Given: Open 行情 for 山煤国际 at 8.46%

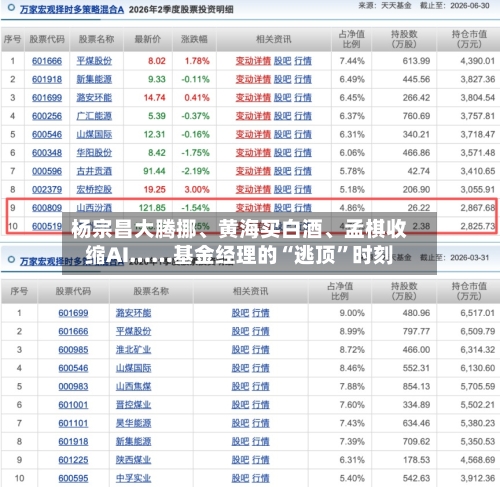Looking at the screenshot, I should click(x=261, y=368).
